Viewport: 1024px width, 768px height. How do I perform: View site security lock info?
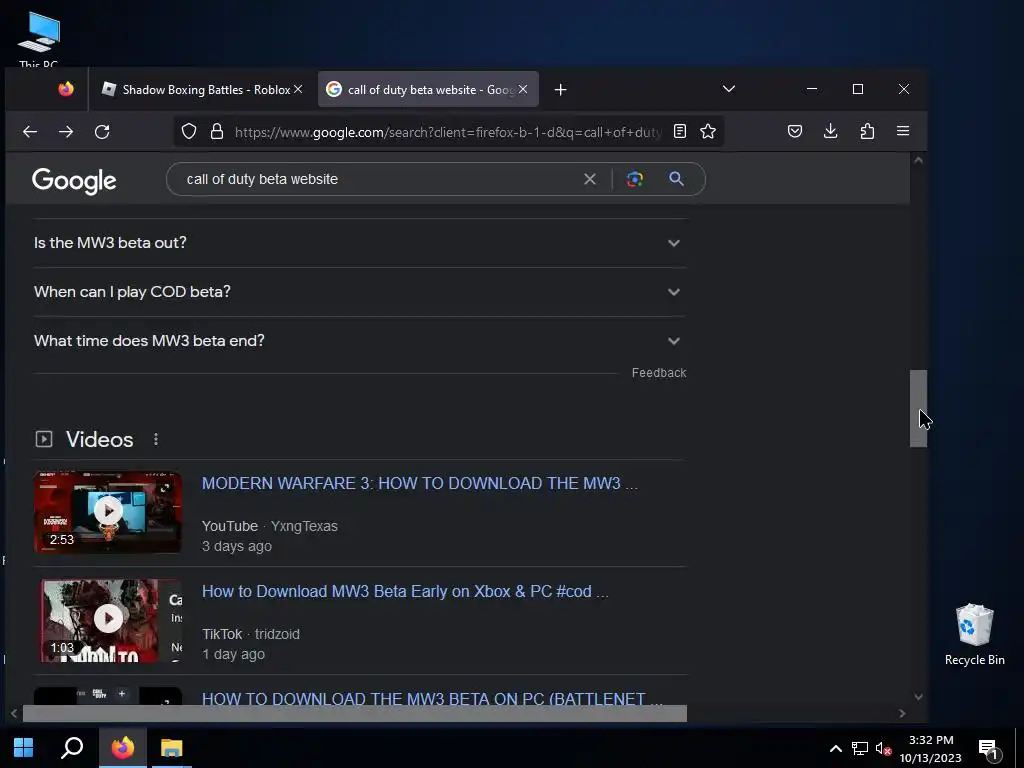(x=217, y=132)
